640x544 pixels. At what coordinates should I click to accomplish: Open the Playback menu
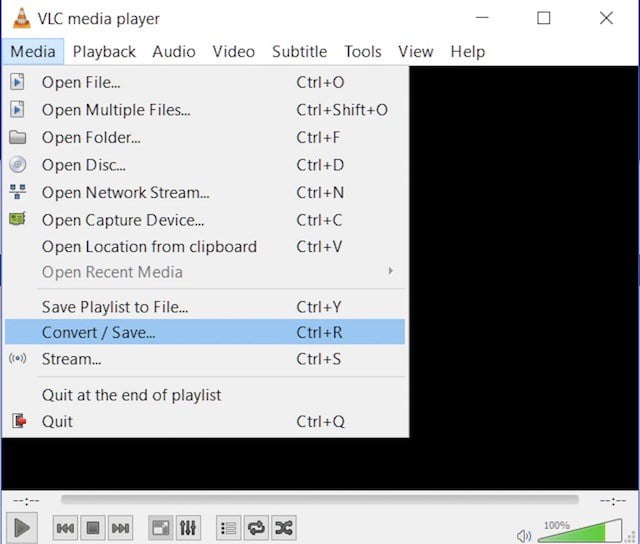point(104,51)
